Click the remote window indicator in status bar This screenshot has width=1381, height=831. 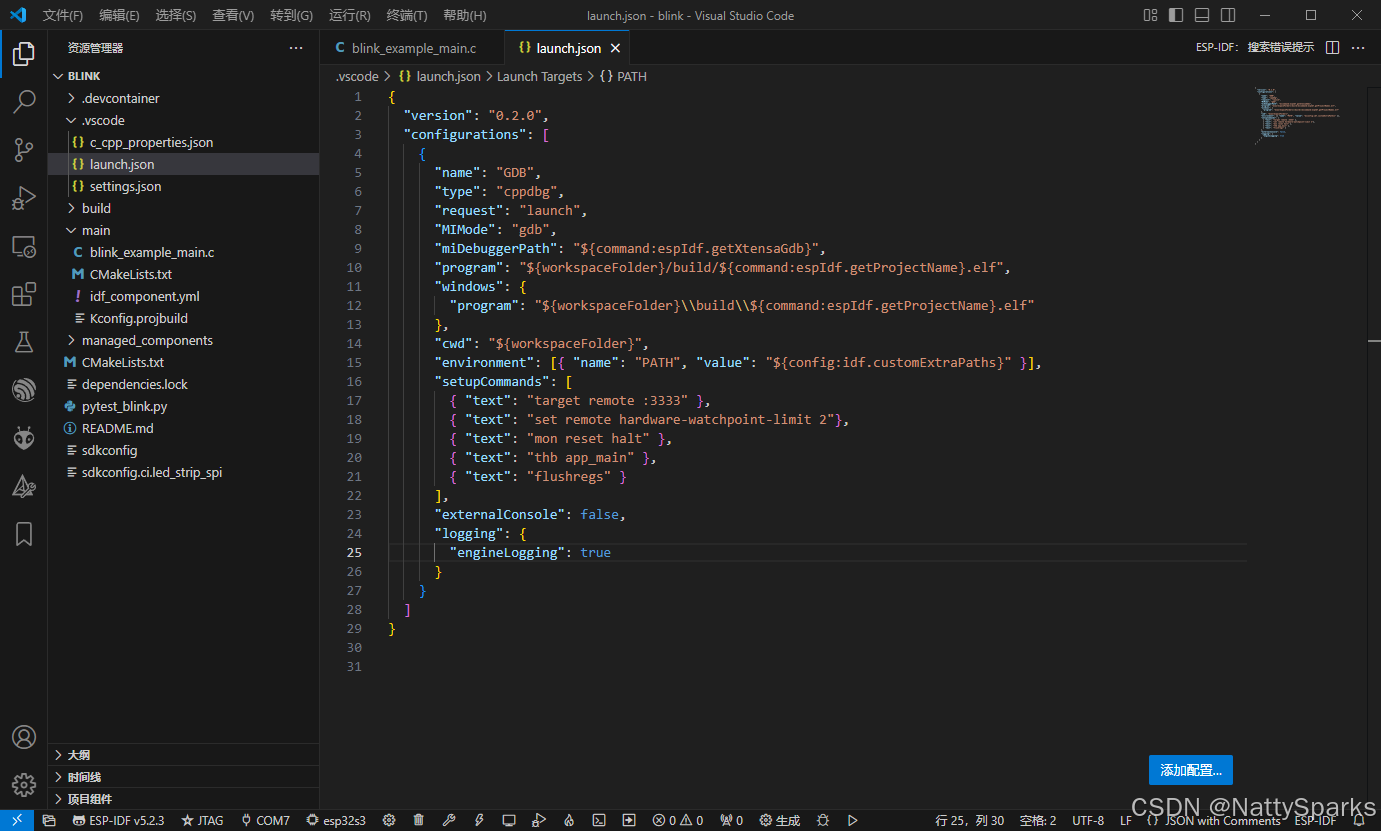point(17,820)
